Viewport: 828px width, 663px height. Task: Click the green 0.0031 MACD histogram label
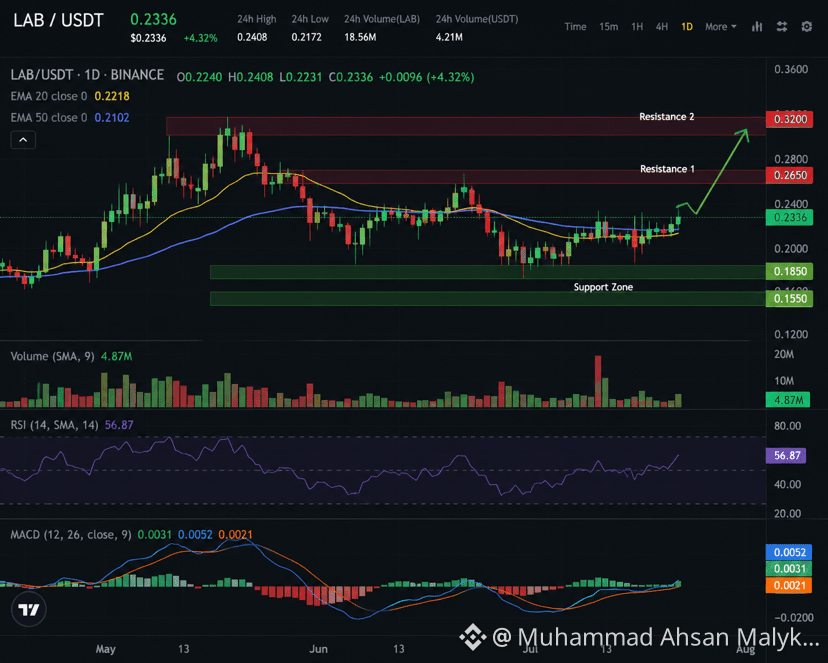(x=789, y=569)
